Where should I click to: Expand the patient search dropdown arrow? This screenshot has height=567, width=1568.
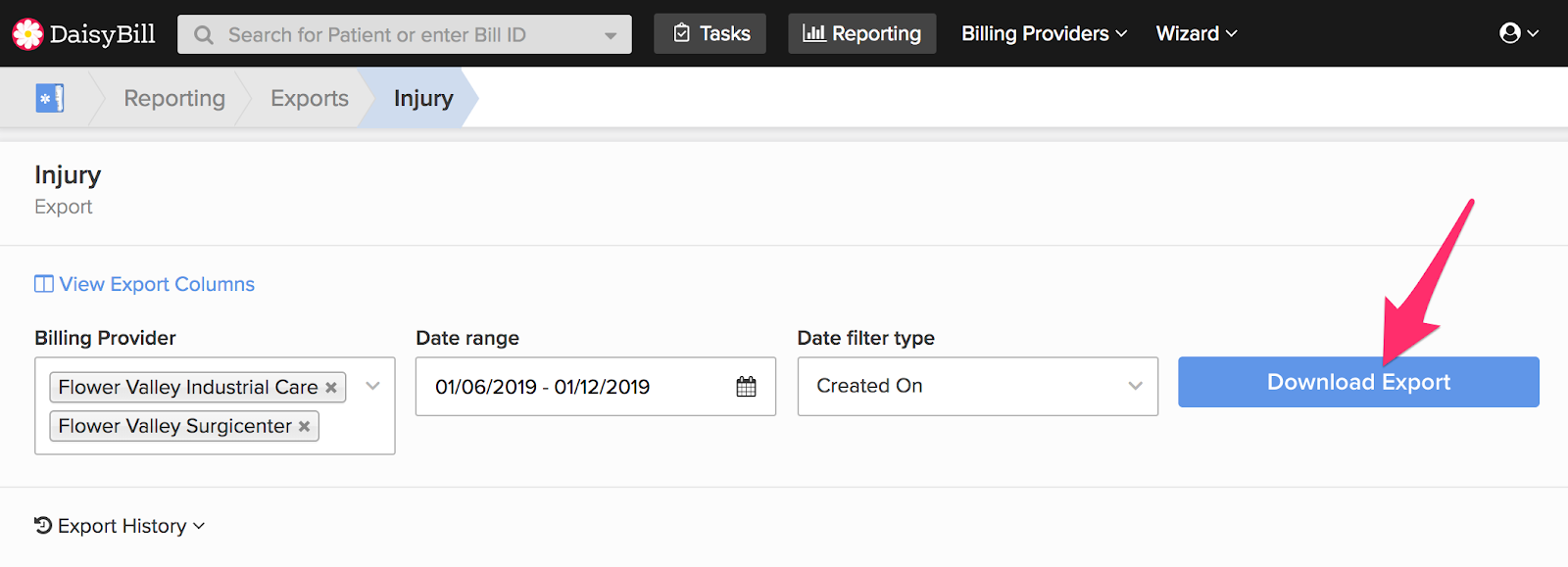[611, 36]
